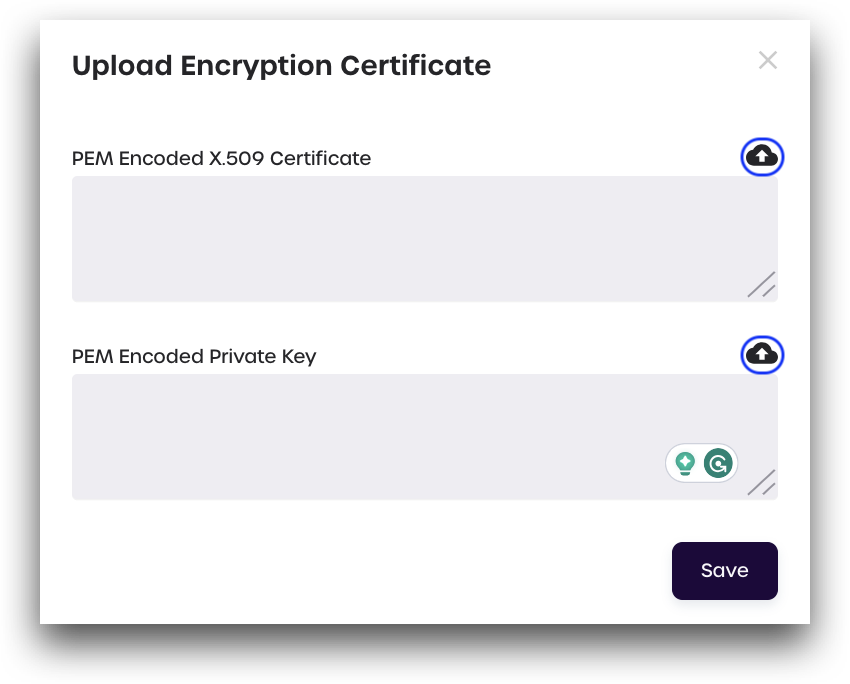The height and width of the screenshot is (684, 850).
Task: Click the word "Key" in the private key label
Action: [299, 356]
